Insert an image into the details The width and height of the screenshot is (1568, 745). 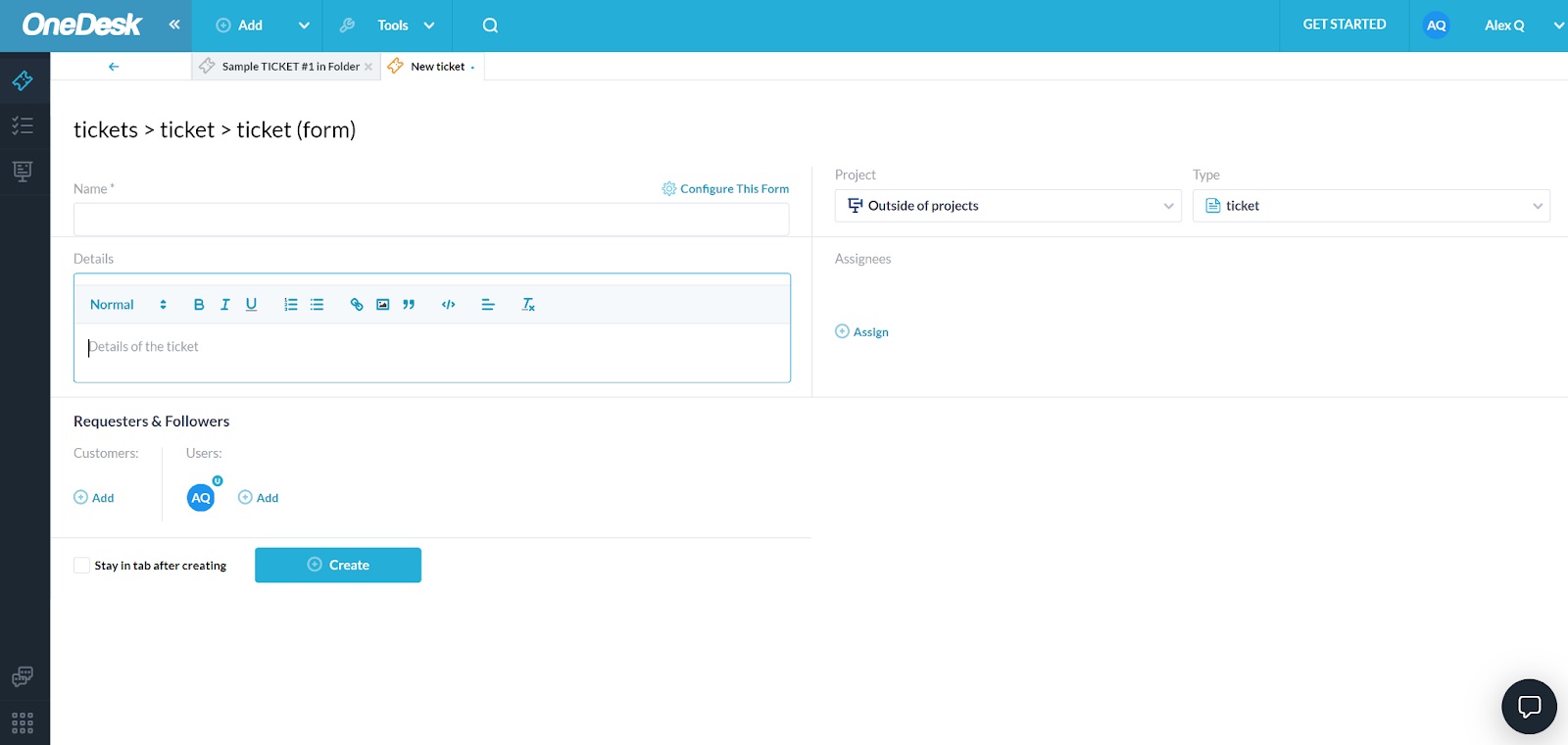pyautogui.click(x=383, y=305)
